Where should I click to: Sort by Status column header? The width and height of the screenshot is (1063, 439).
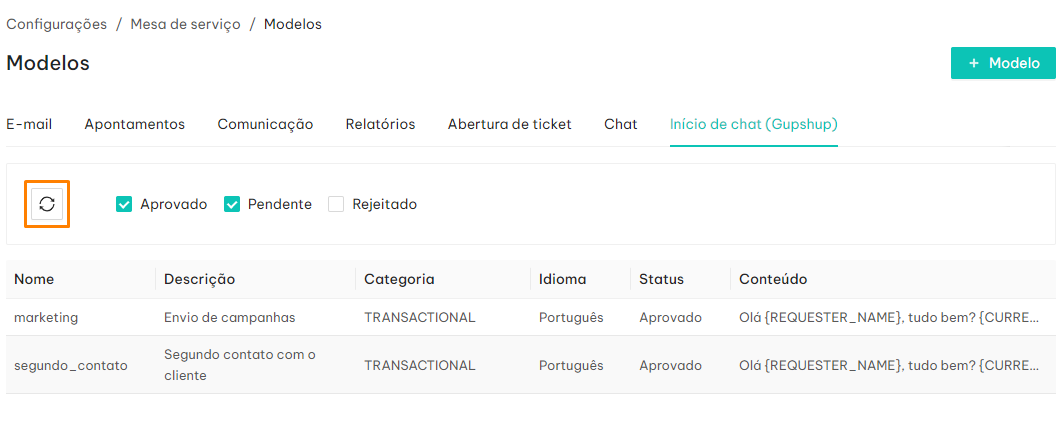pos(661,279)
